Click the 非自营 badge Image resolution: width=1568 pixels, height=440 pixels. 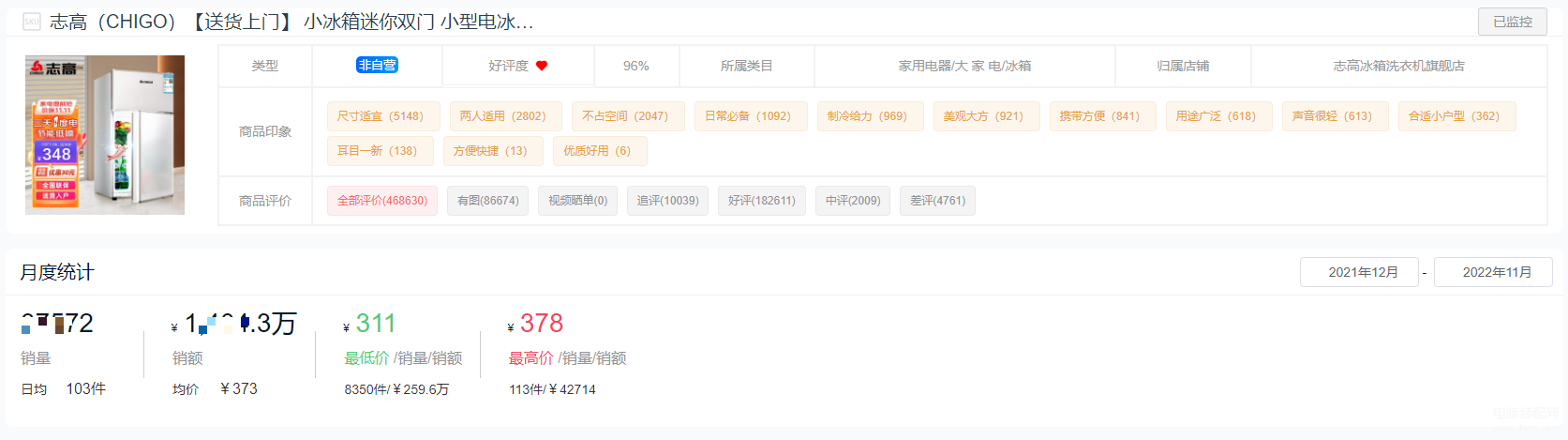tap(377, 65)
